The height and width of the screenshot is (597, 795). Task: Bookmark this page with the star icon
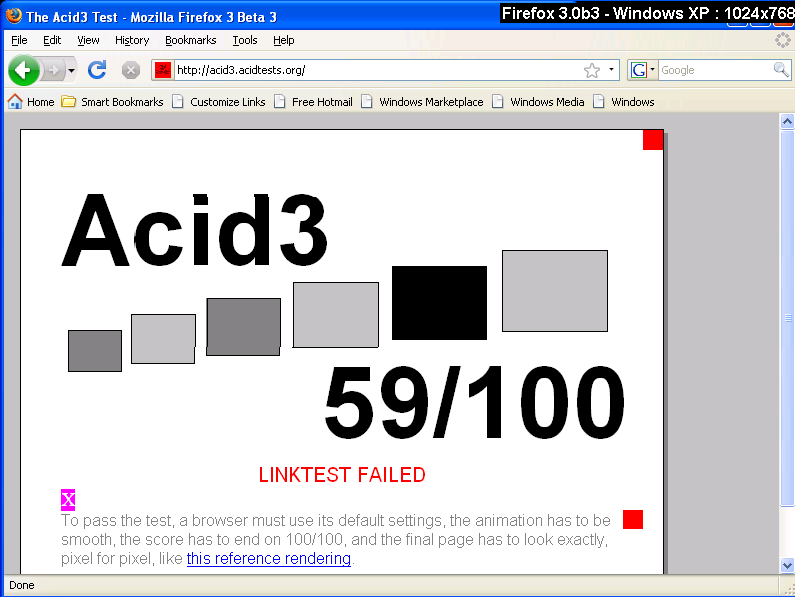592,70
